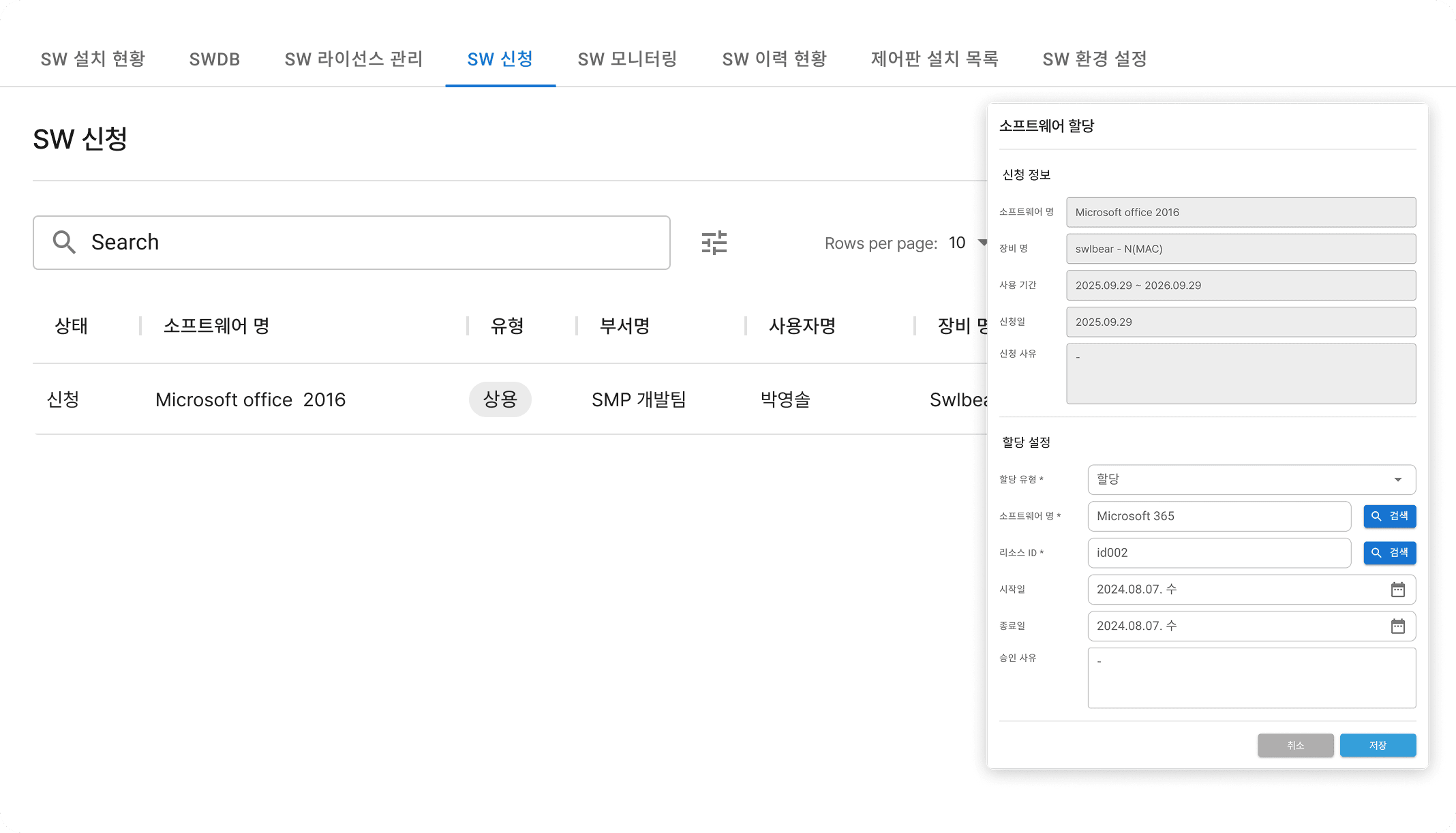This screenshot has width=1456, height=833.
Task: Edit the Microsoft 365 software name field
Action: pyautogui.click(x=1219, y=516)
